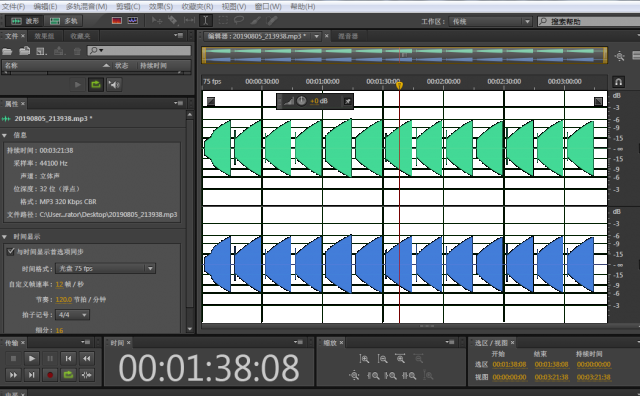Viewport: 640px width, 396px height.
Task: Open Properties panel options menu
Action: (178, 103)
